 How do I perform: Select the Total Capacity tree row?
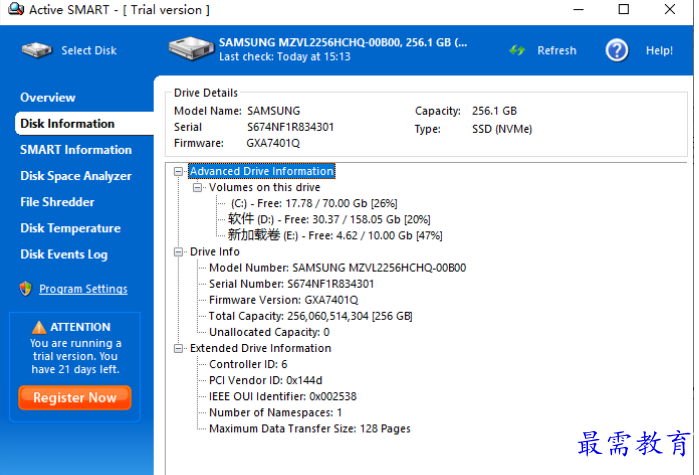311,316
